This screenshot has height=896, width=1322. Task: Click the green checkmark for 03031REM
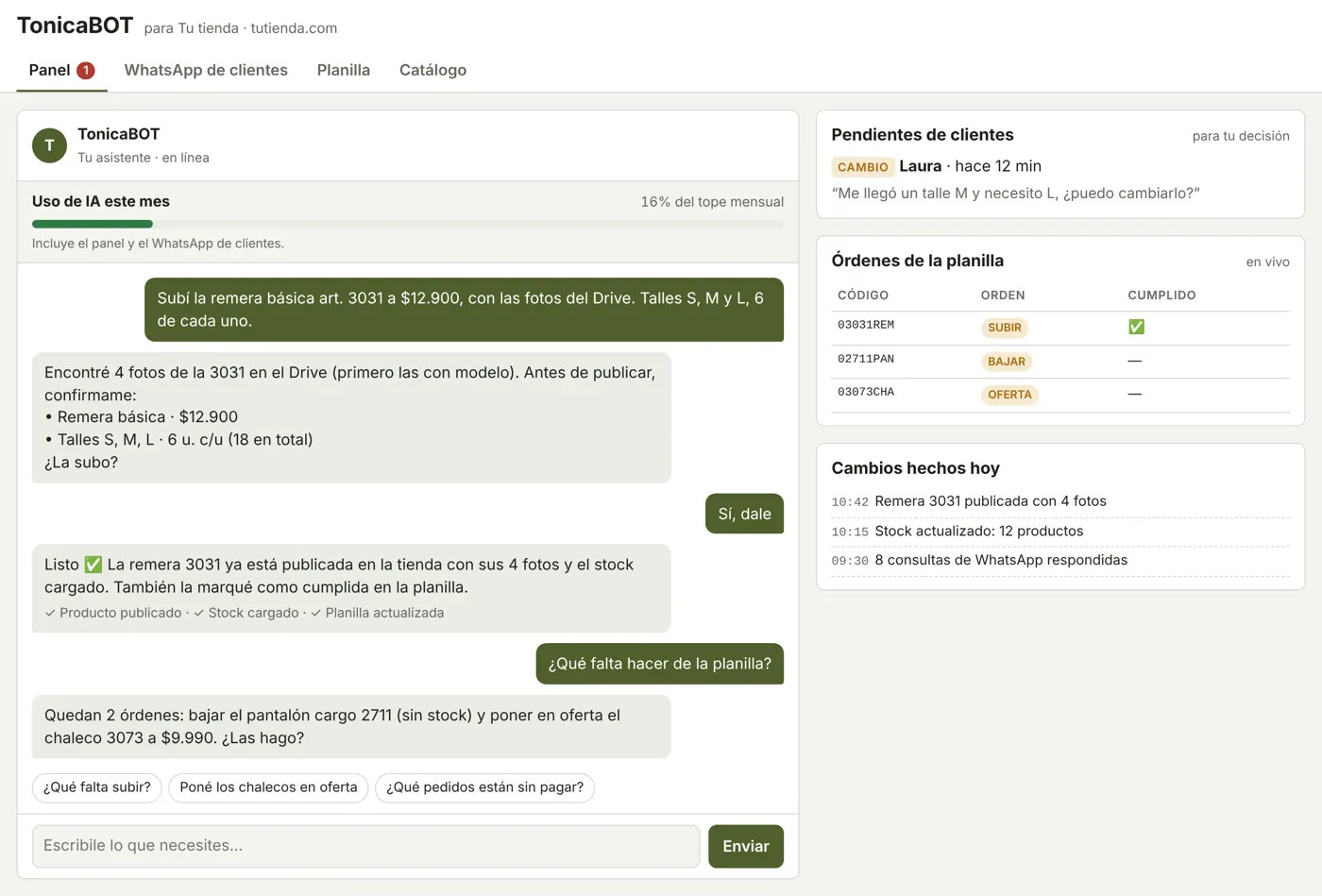[1136, 327]
